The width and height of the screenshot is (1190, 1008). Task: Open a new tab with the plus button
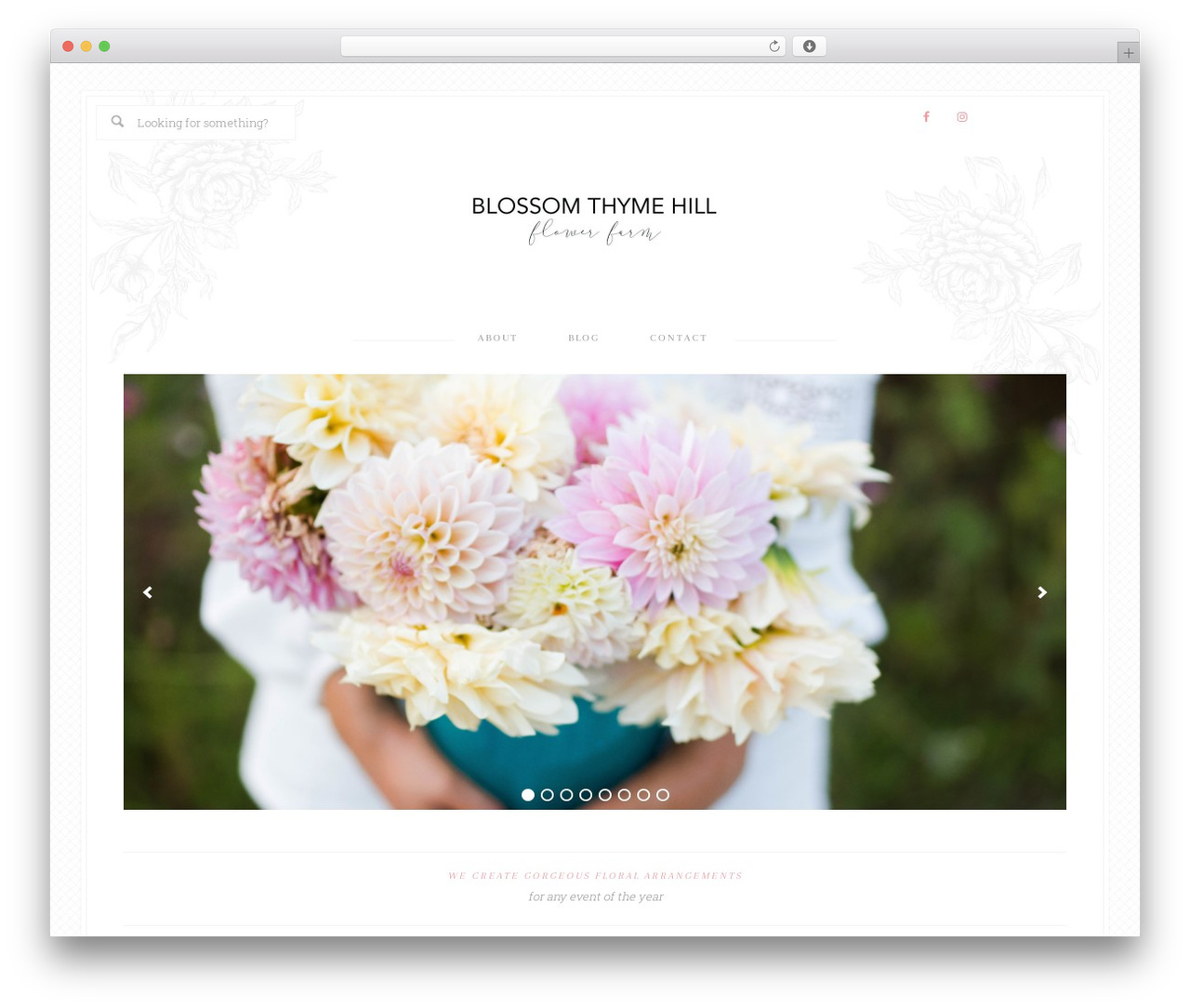[x=1128, y=53]
